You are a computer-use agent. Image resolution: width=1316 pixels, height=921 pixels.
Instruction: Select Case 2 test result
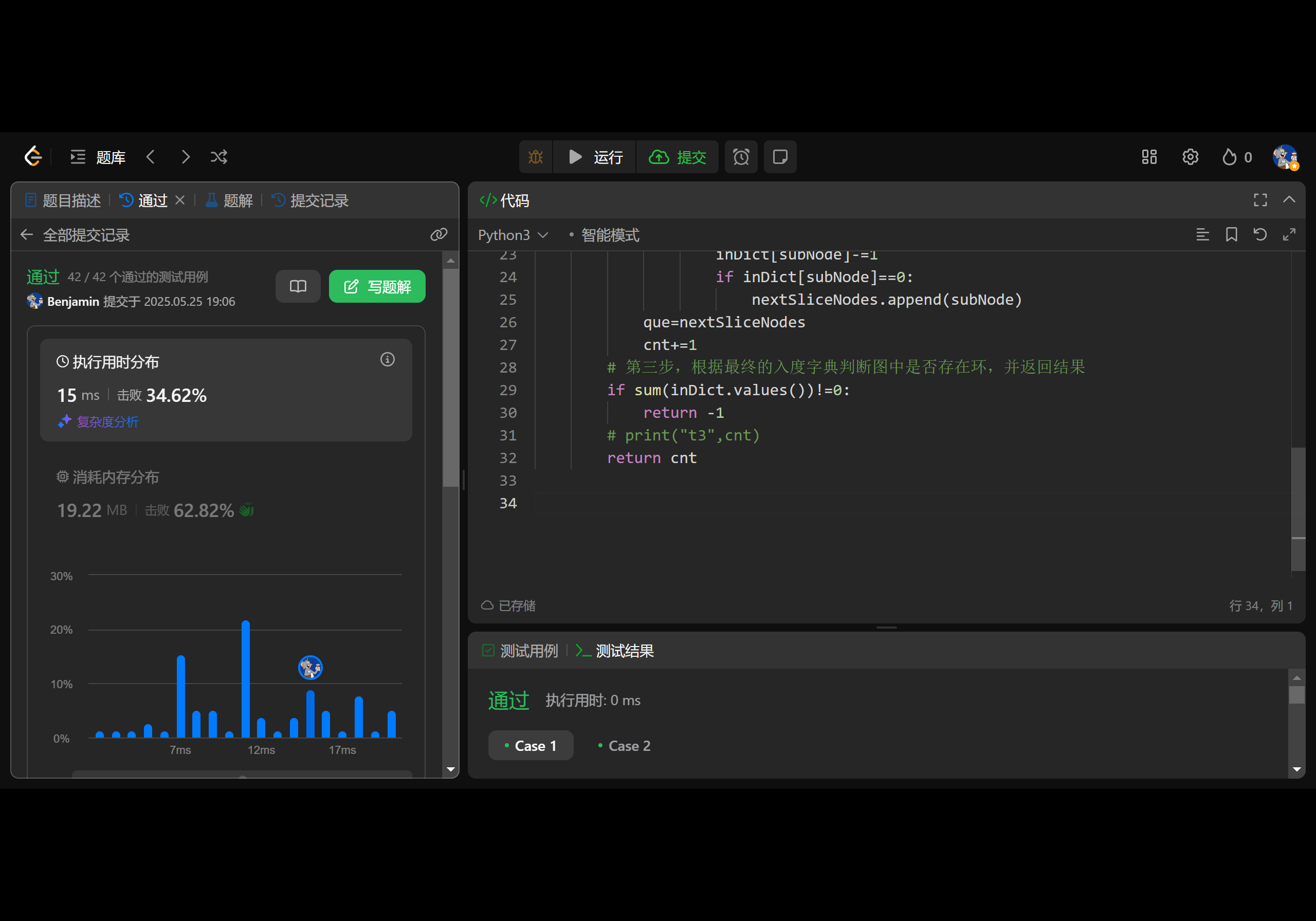[x=624, y=746]
